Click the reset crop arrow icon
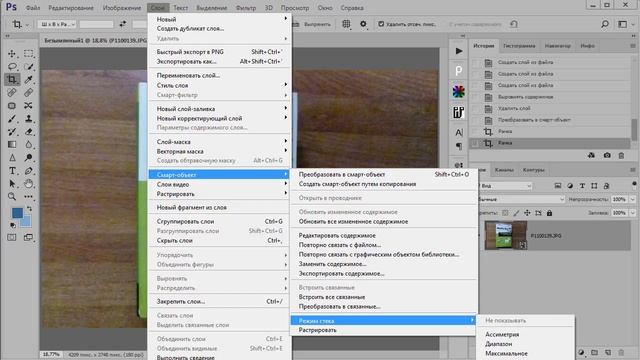The height and width of the screenshot is (360, 640). tap(514, 24)
